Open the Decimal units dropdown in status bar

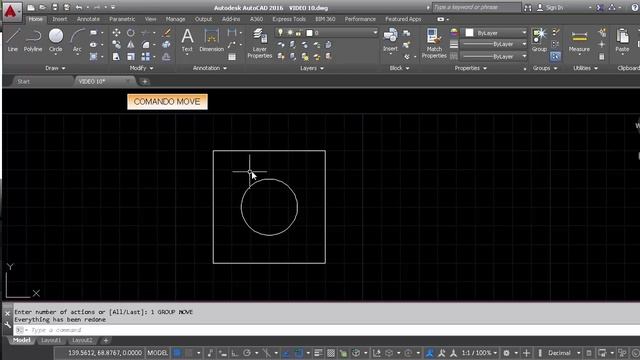(564, 353)
